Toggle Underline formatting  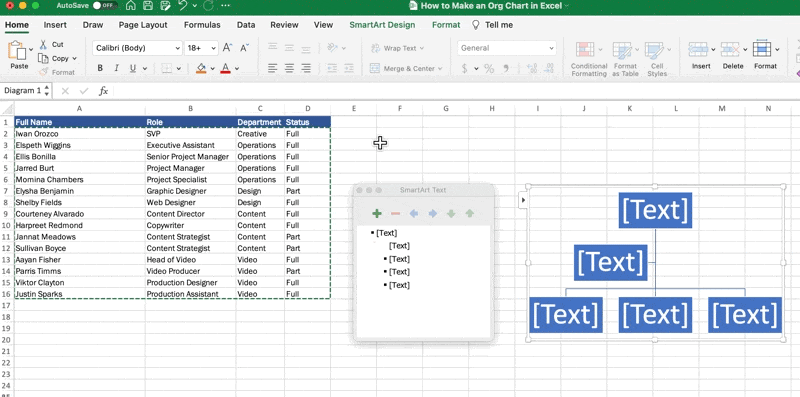(133, 68)
